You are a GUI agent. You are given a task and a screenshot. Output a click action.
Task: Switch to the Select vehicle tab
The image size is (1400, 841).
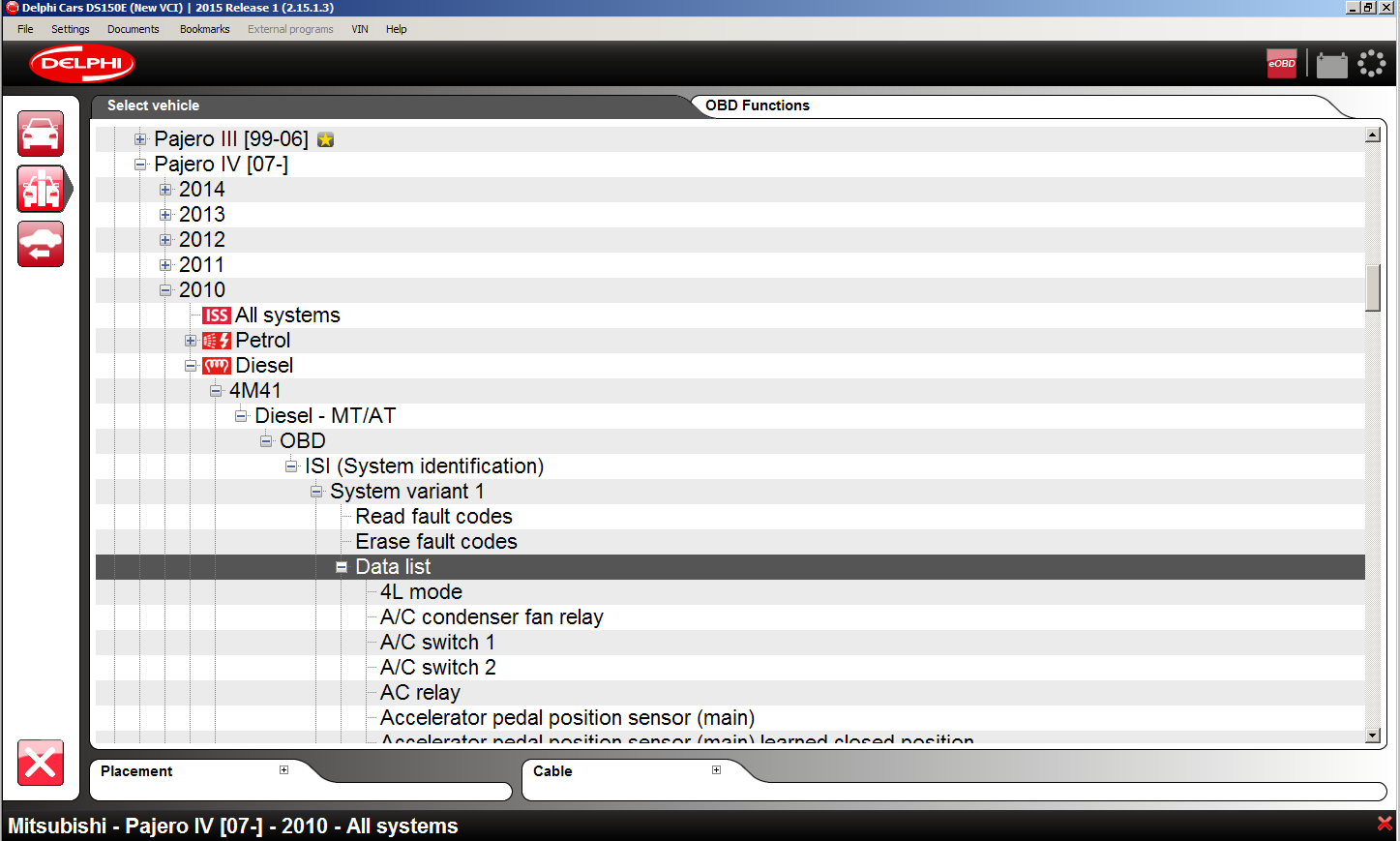tap(154, 105)
